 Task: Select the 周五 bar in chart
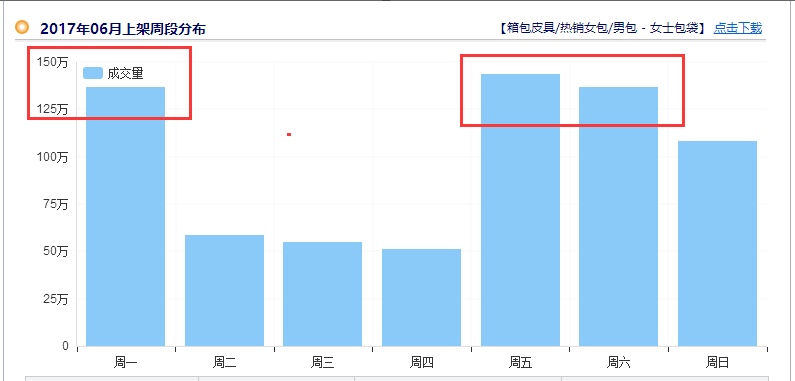pos(520,210)
